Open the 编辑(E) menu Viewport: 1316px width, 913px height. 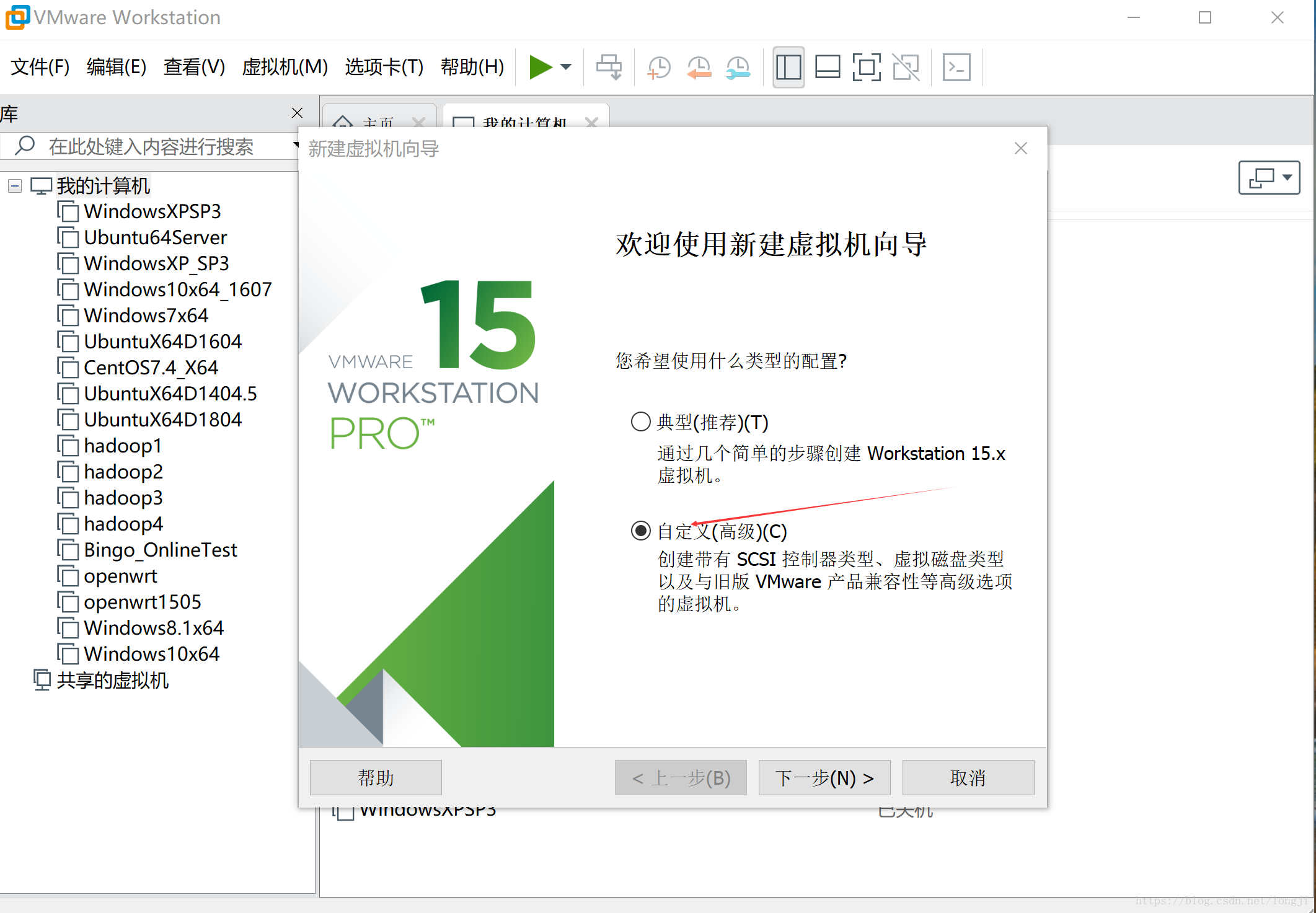click(x=117, y=67)
